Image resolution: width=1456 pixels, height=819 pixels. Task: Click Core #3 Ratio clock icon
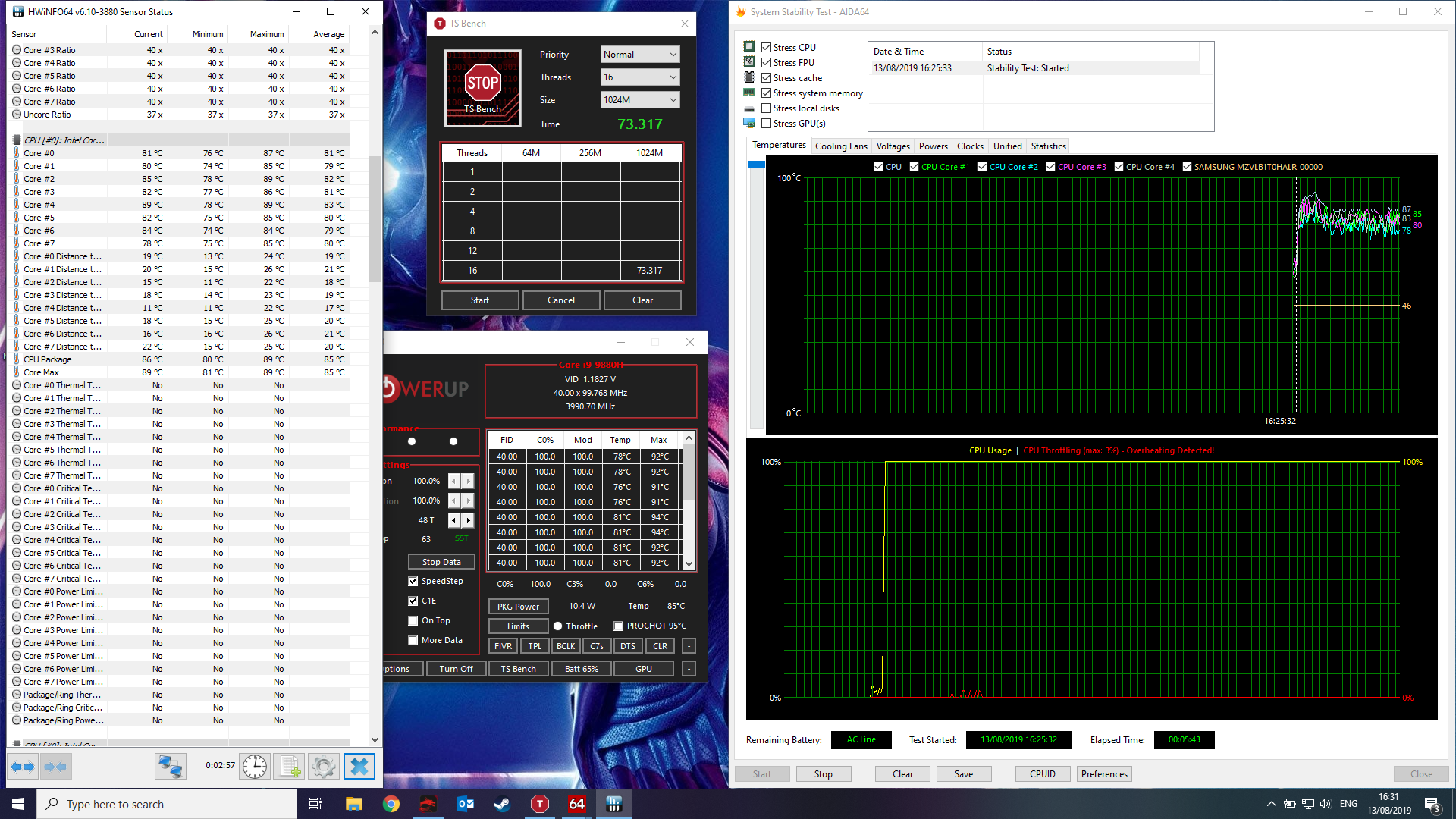[17, 50]
